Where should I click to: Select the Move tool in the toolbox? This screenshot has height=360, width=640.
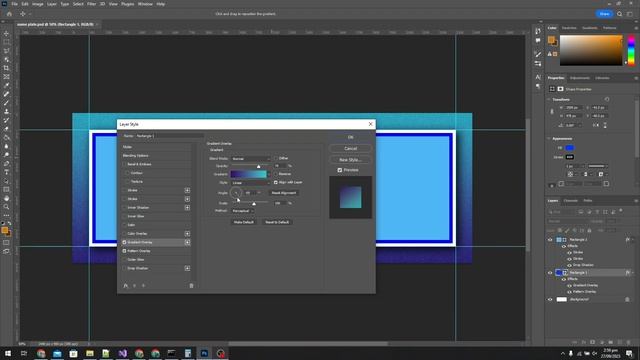(x=6, y=33)
